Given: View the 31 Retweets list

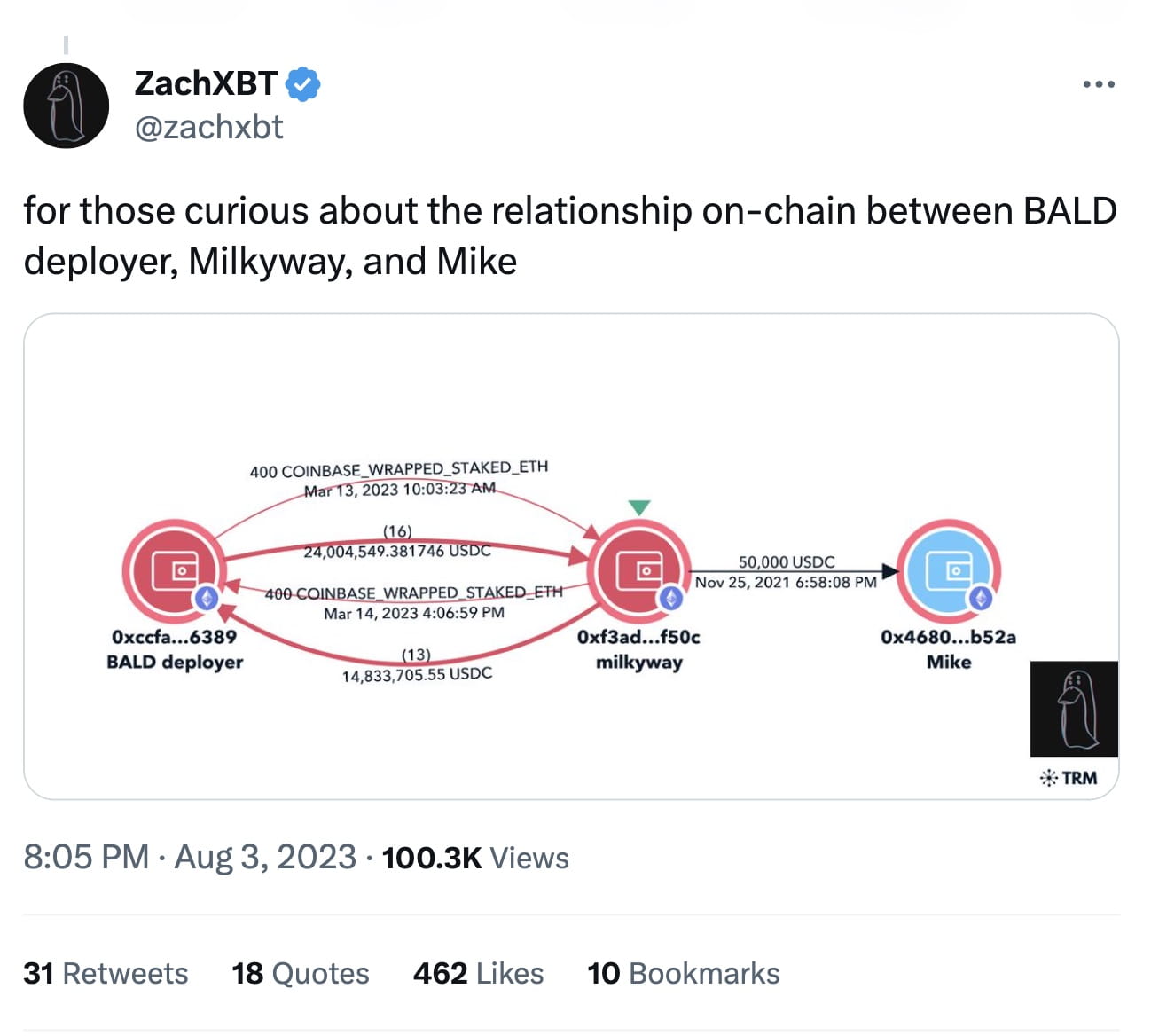Looking at the screenshot, I should pyautogui.click(x=106, y=973).
